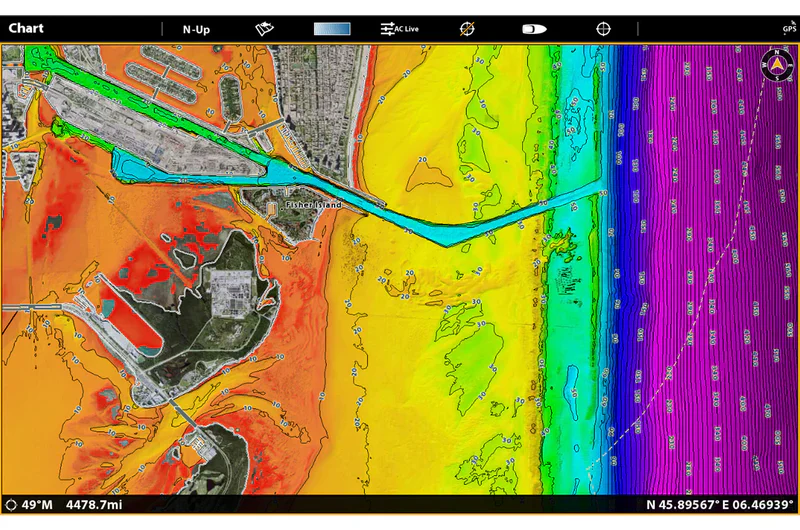Toggle the crossed-out waypoint target icon

point(467,29)
